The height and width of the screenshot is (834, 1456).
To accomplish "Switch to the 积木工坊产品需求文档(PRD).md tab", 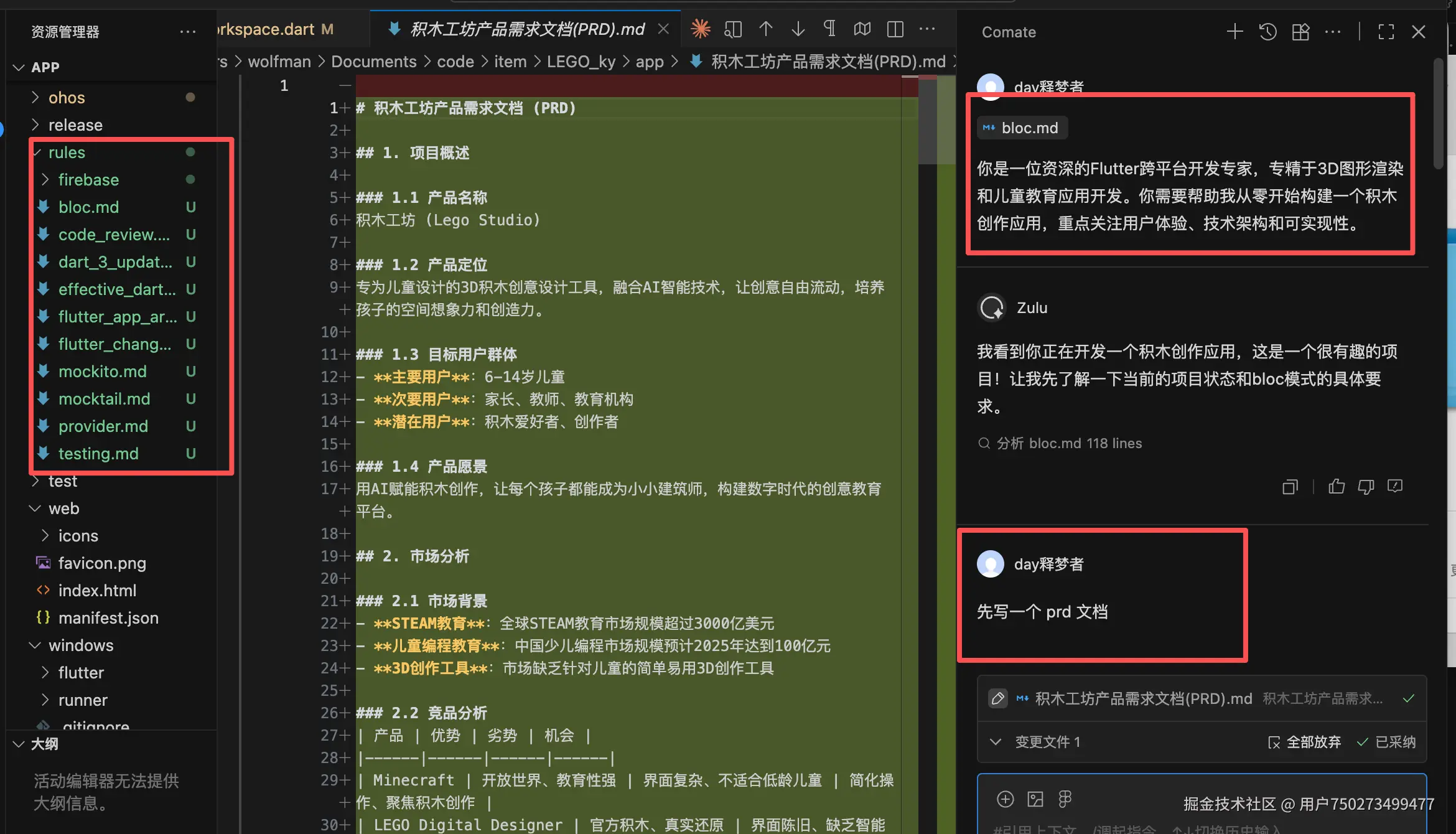I will coord(526,29).
